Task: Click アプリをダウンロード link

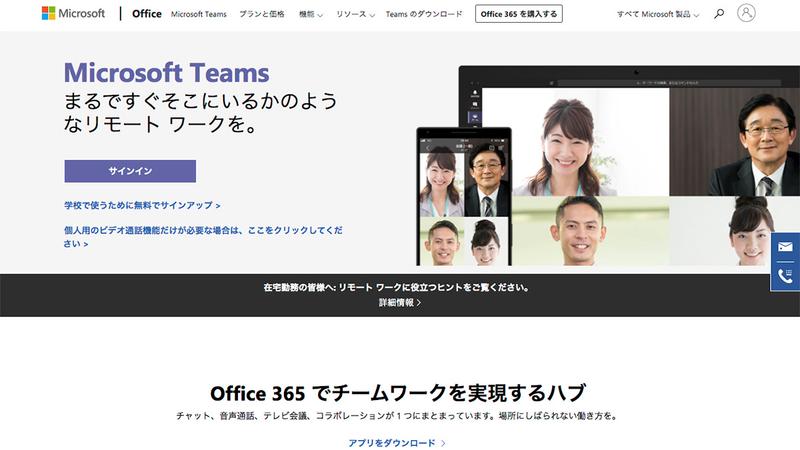Action: click(x=397, y=443)
